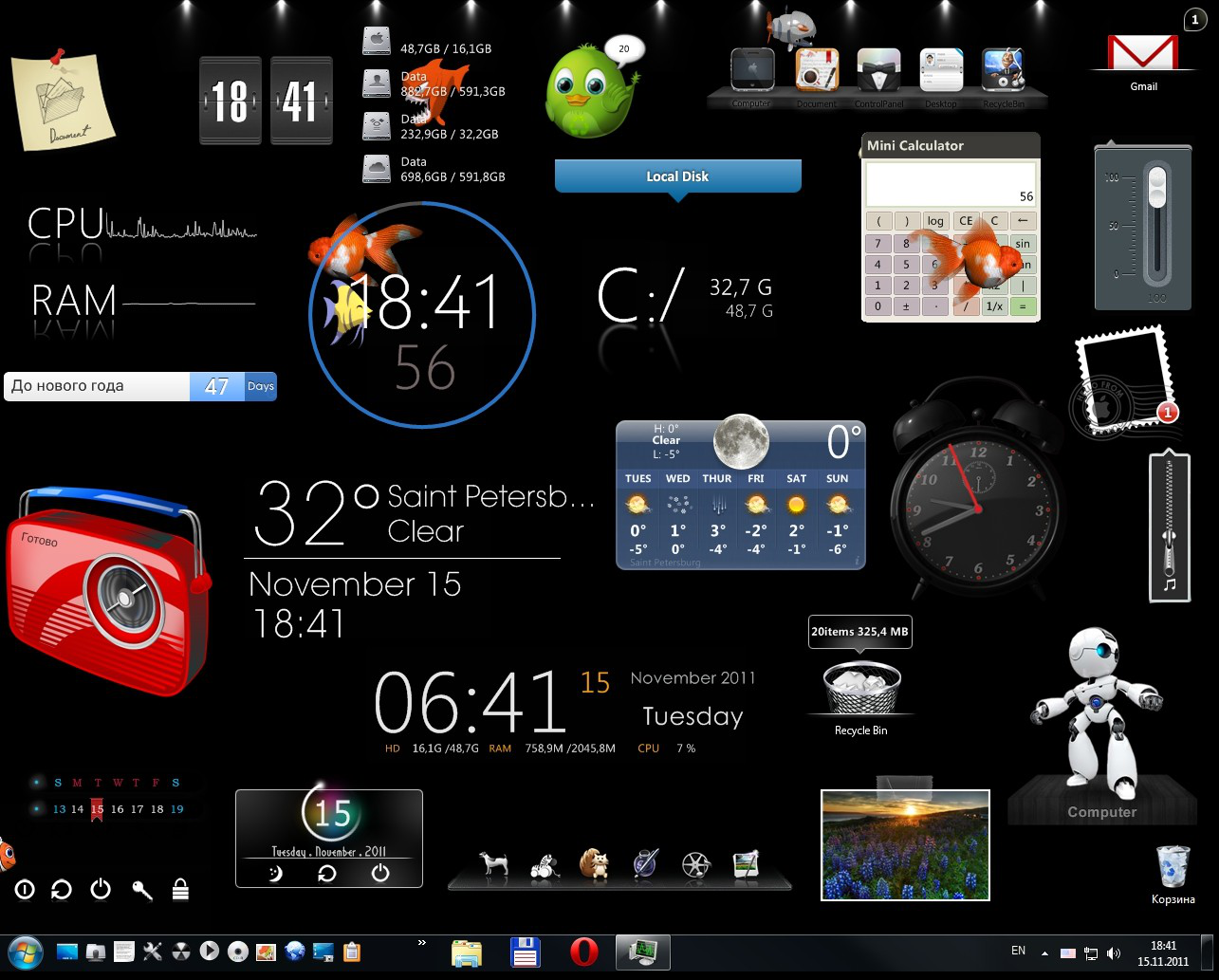Open Windows Explorer folder on the taskbar
This screenshot has width=1219, height=980.
pos(467,953)
